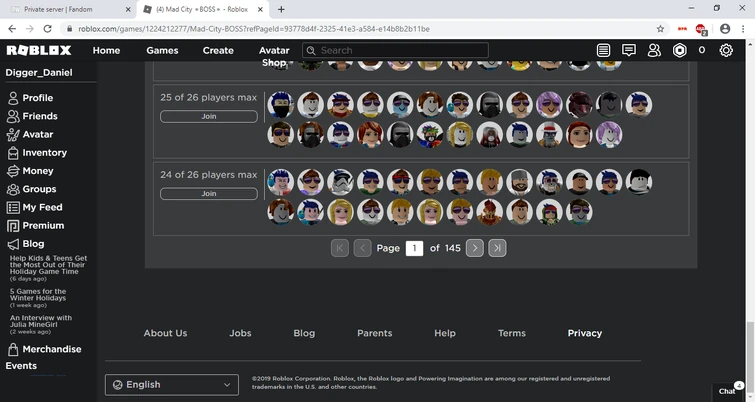Open Chrome profile account icon
755x402 pixels.
725,29
